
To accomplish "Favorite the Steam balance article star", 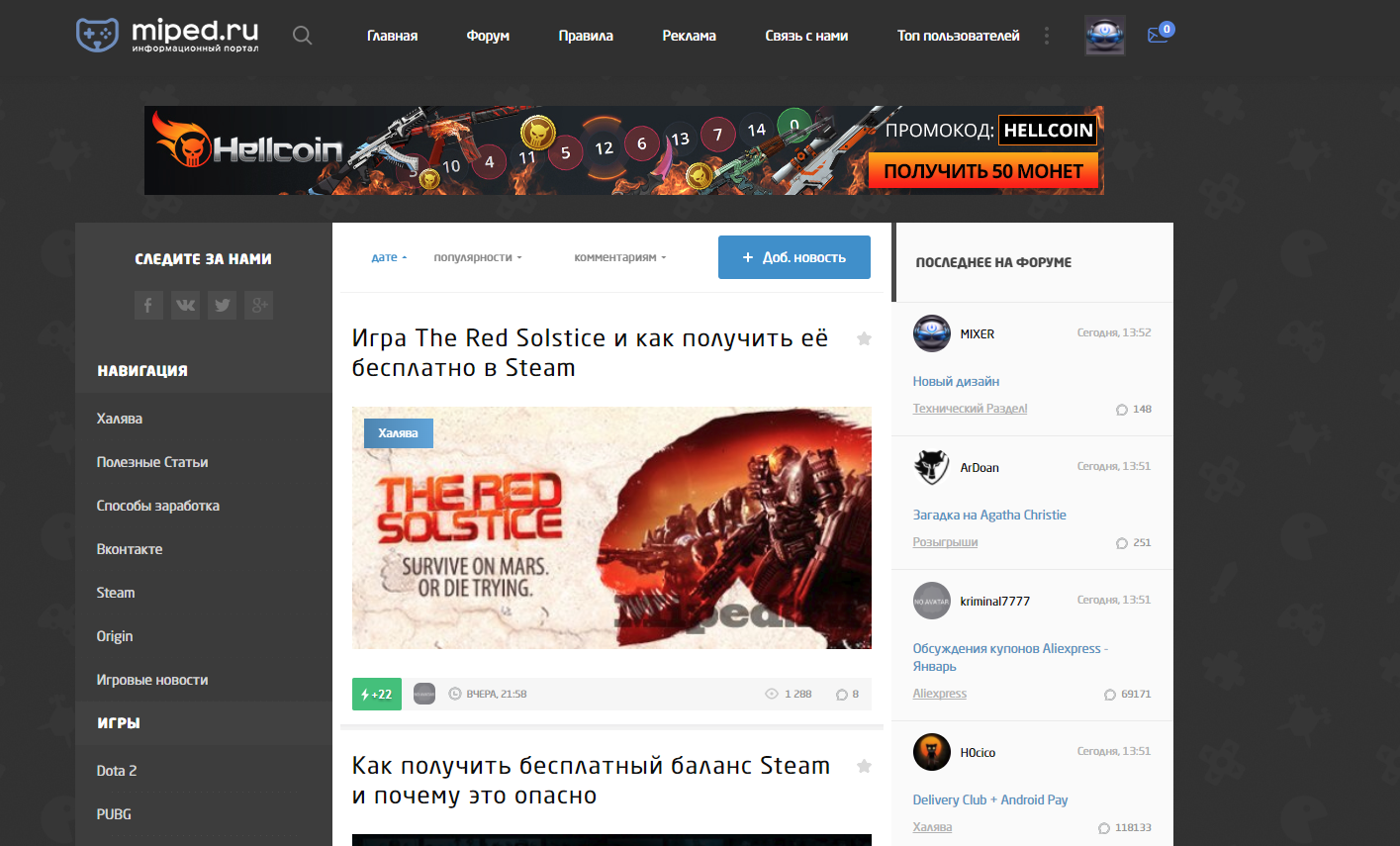I will coord(864,766).
